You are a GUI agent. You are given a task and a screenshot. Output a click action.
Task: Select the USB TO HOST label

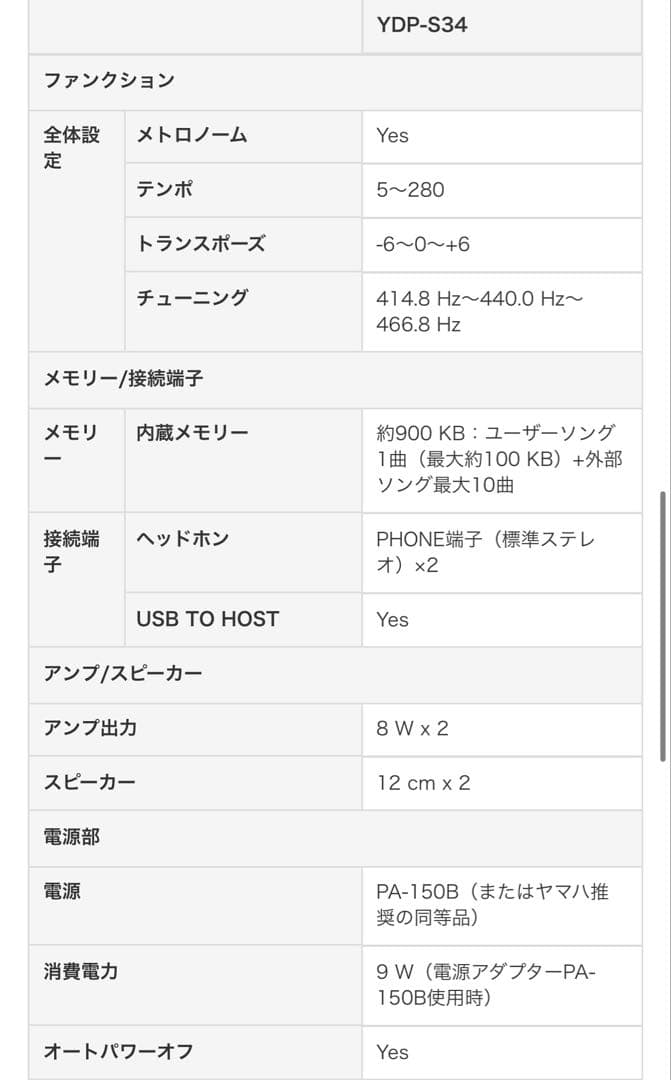[x=207, y=619]
